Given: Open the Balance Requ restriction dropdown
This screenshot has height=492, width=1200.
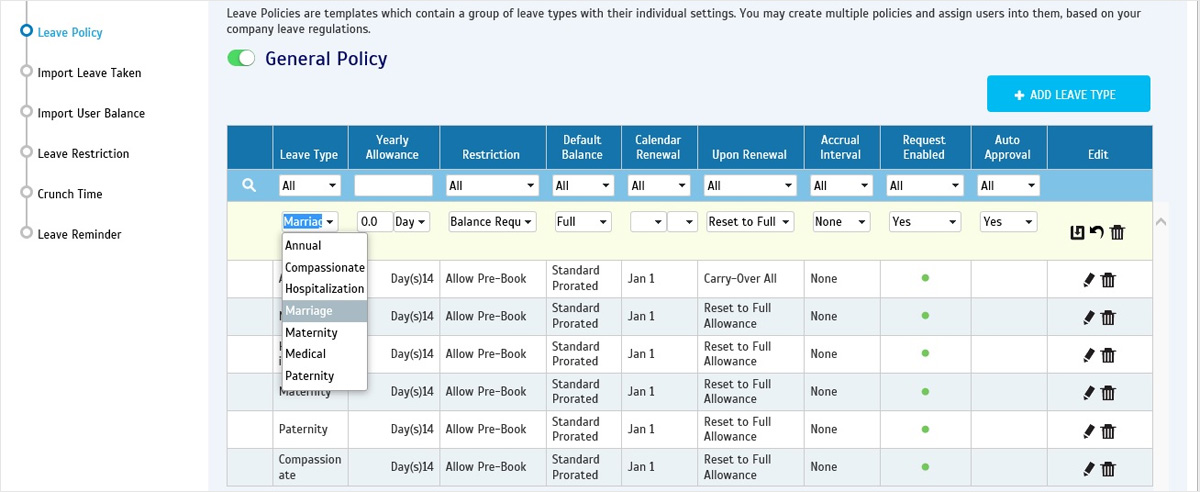Looking at the screenshot, I should (492, 222).
